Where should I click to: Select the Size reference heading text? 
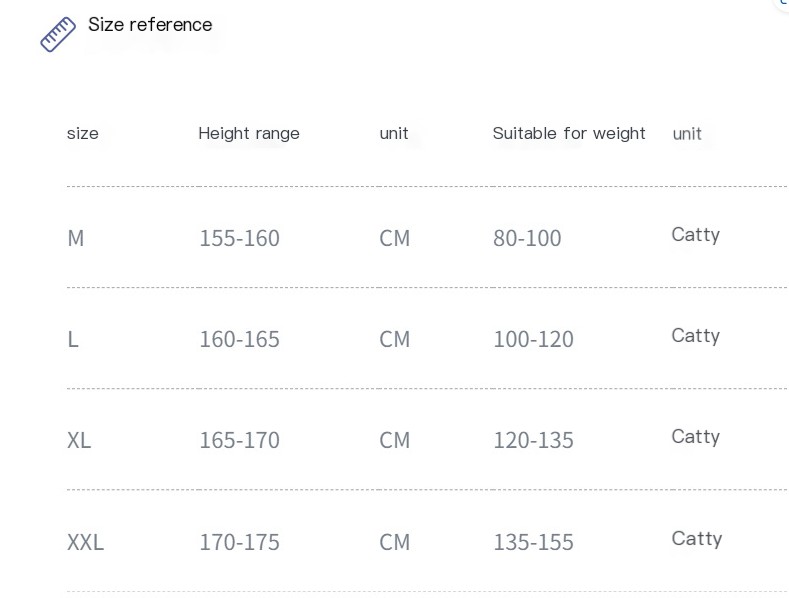point(150,25)
